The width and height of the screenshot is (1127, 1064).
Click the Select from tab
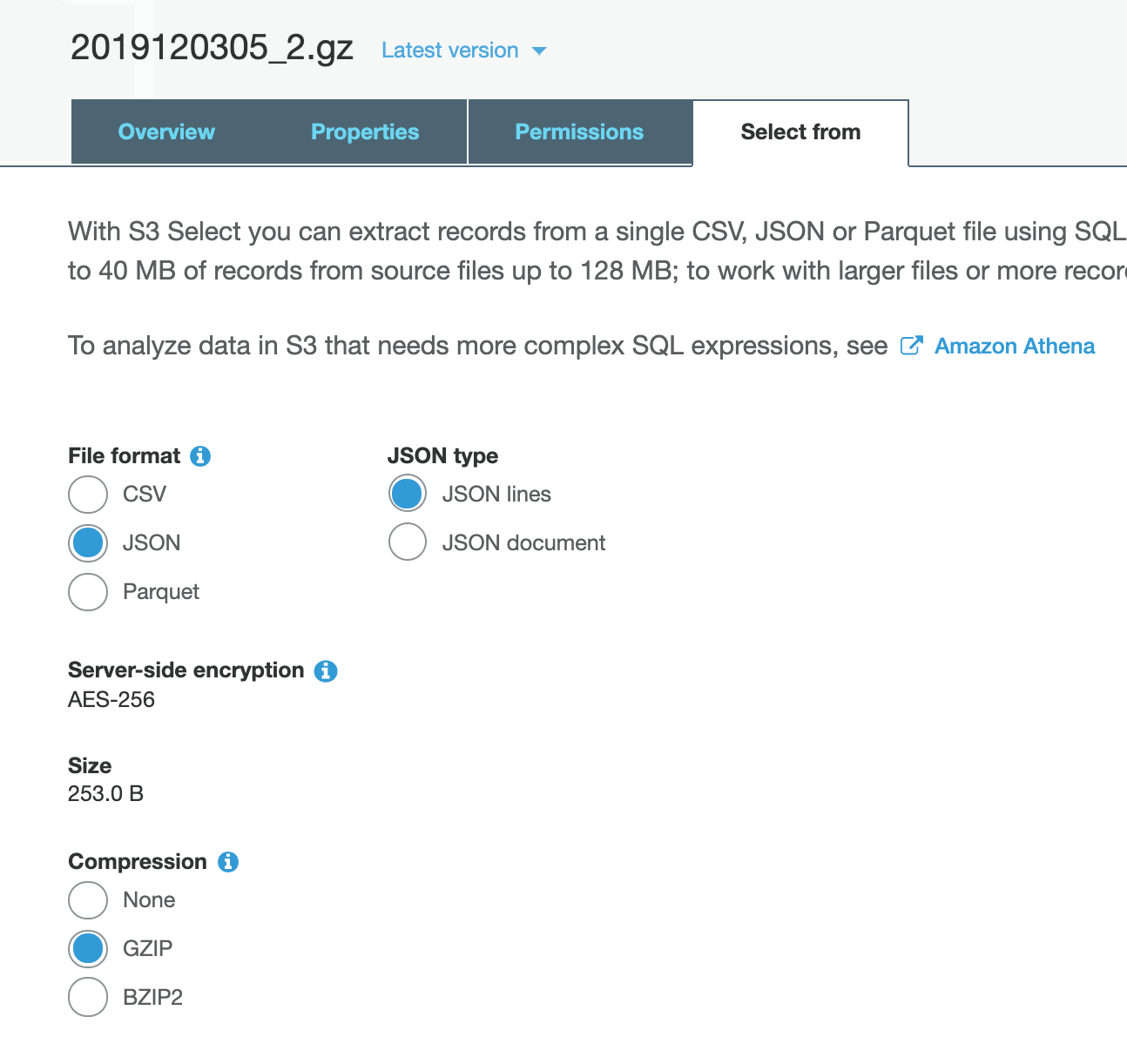point(800,132)
